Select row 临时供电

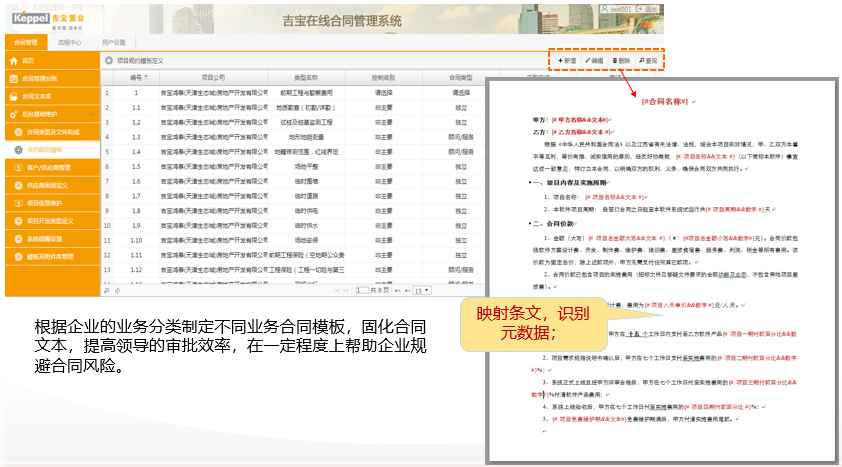(293, 211)
